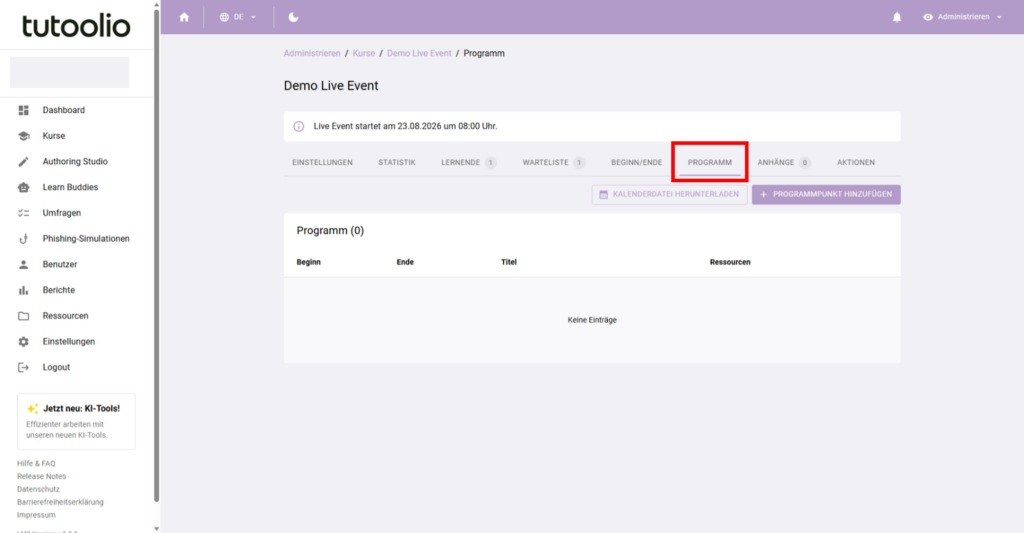Open the Datenschutz link
The height and width of the screenshot is (533, 1024).
tap(38, 489)
